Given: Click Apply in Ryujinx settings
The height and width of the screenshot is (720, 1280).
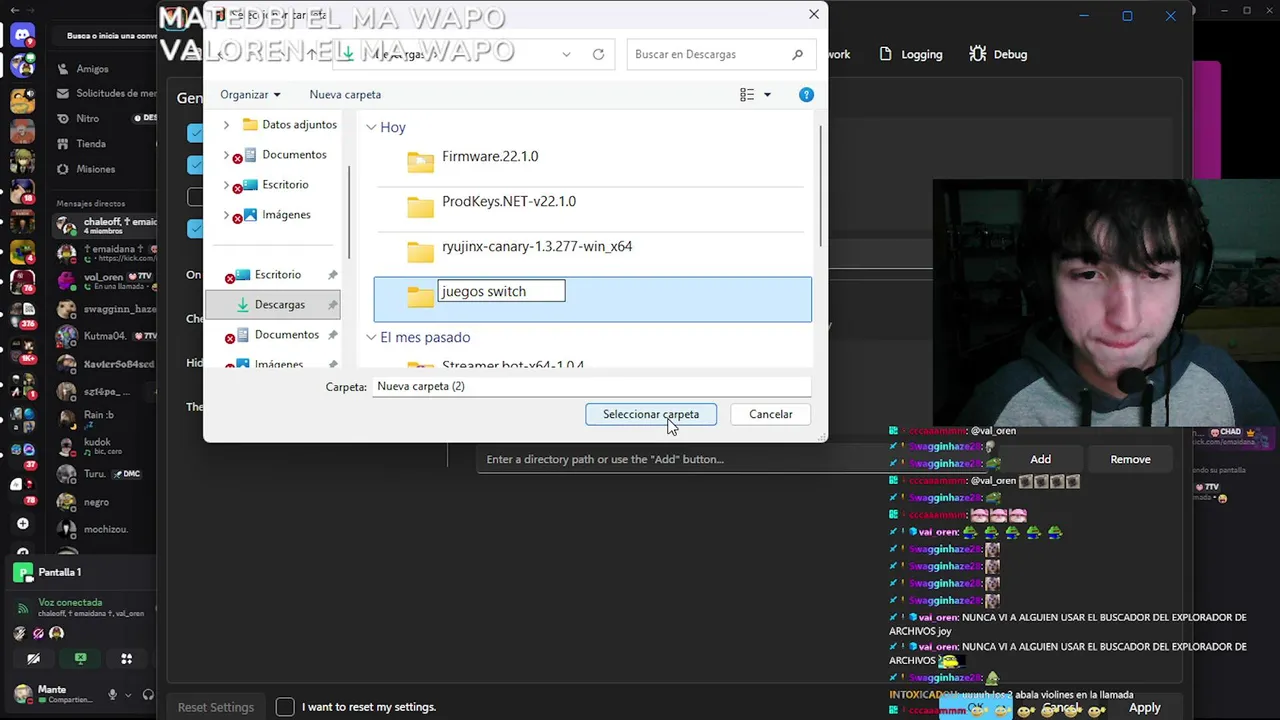Looking at the screenshot, I should tap(1145, 707).
